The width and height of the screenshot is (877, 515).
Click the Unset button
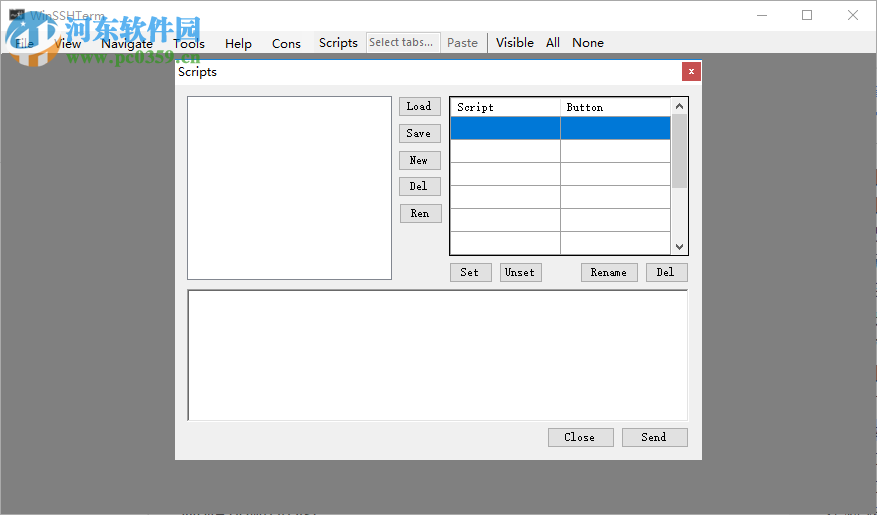(521, 272)
